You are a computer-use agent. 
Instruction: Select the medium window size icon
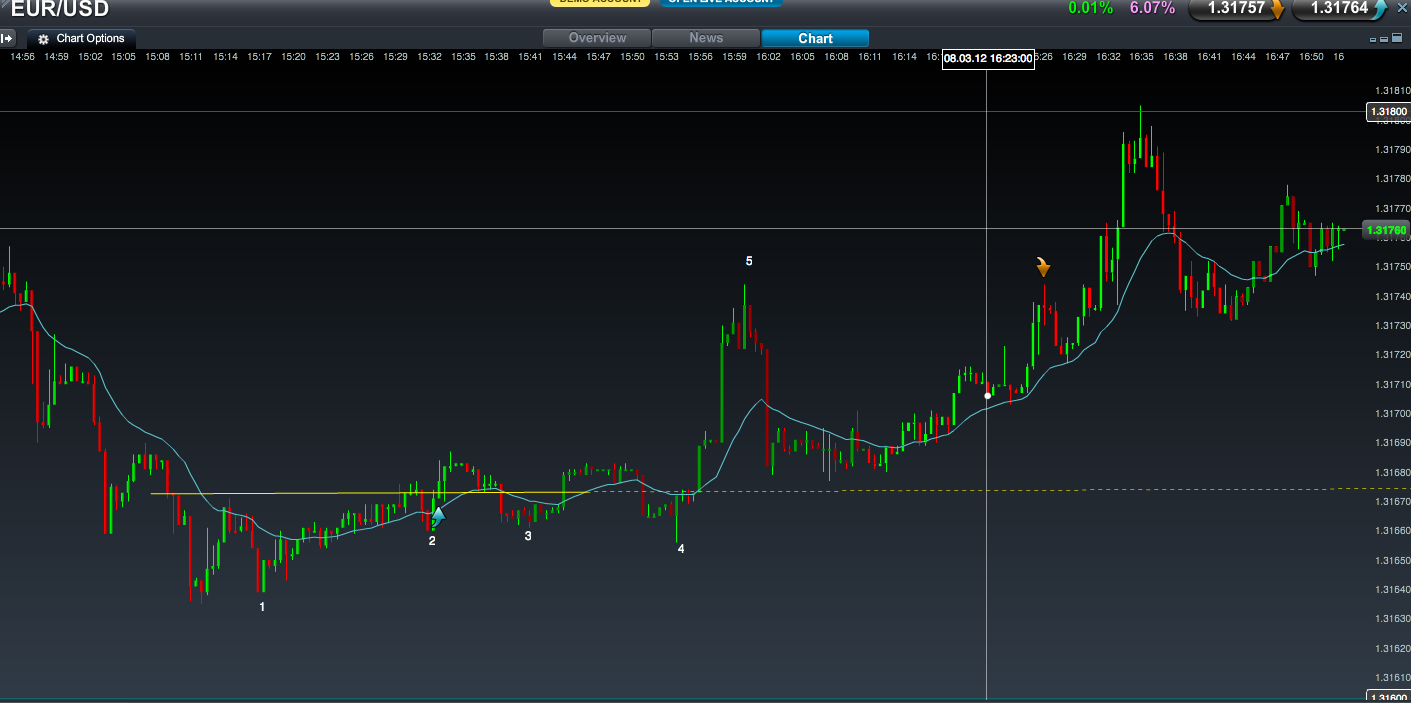(1384, 39)
